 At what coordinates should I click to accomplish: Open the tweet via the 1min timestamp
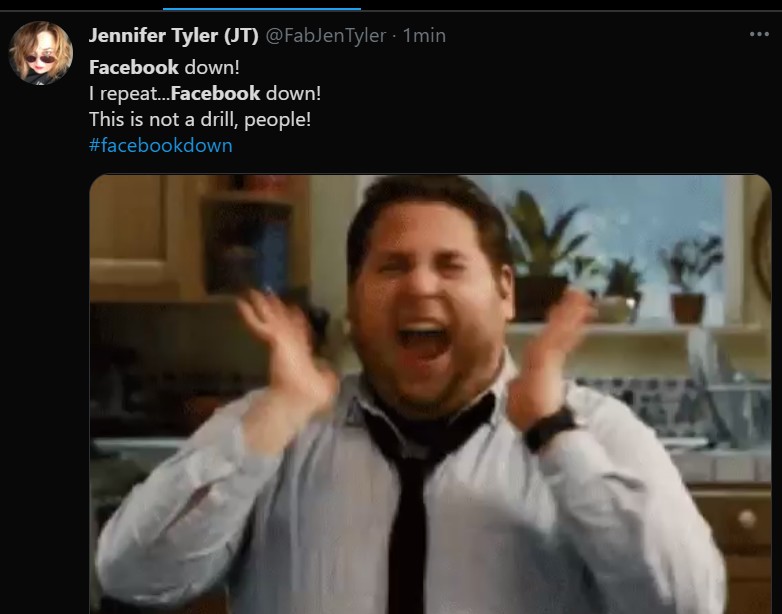pos(424,35)
